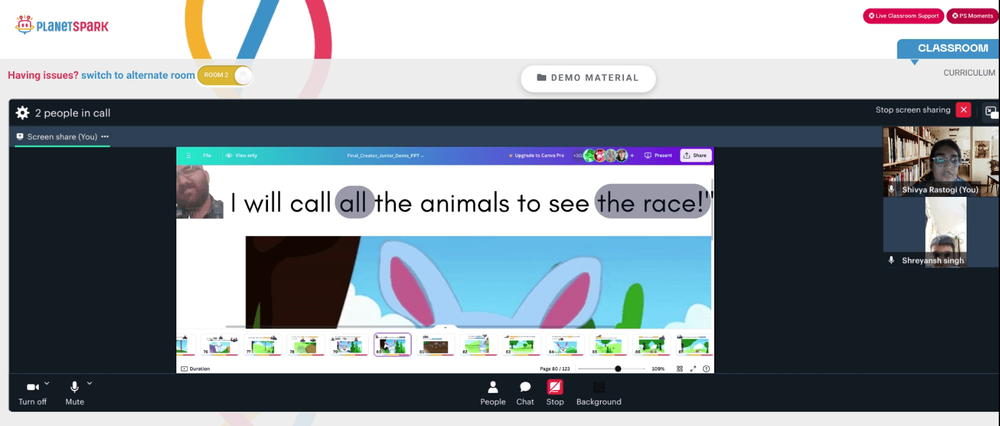The image size is (1000, 426).
Task: Expand camera options chevron
Action: point(47,383)
